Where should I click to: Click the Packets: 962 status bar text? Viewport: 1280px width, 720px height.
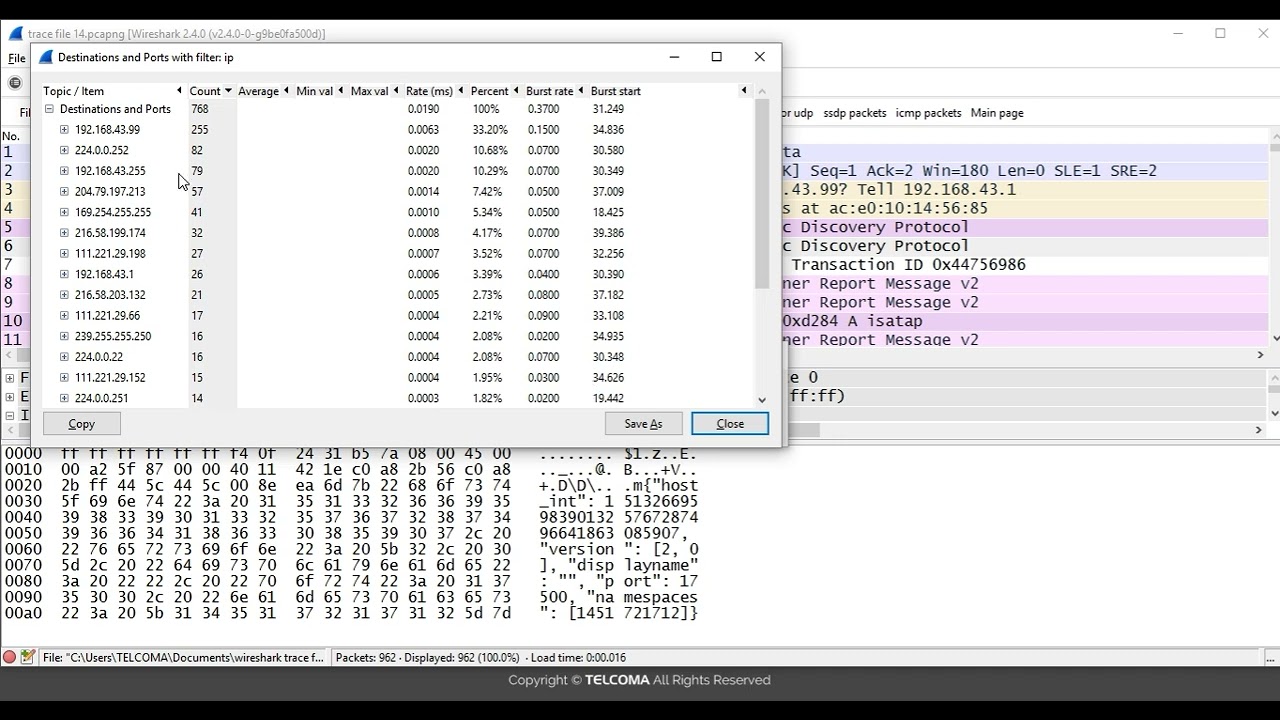coord(364,658)
